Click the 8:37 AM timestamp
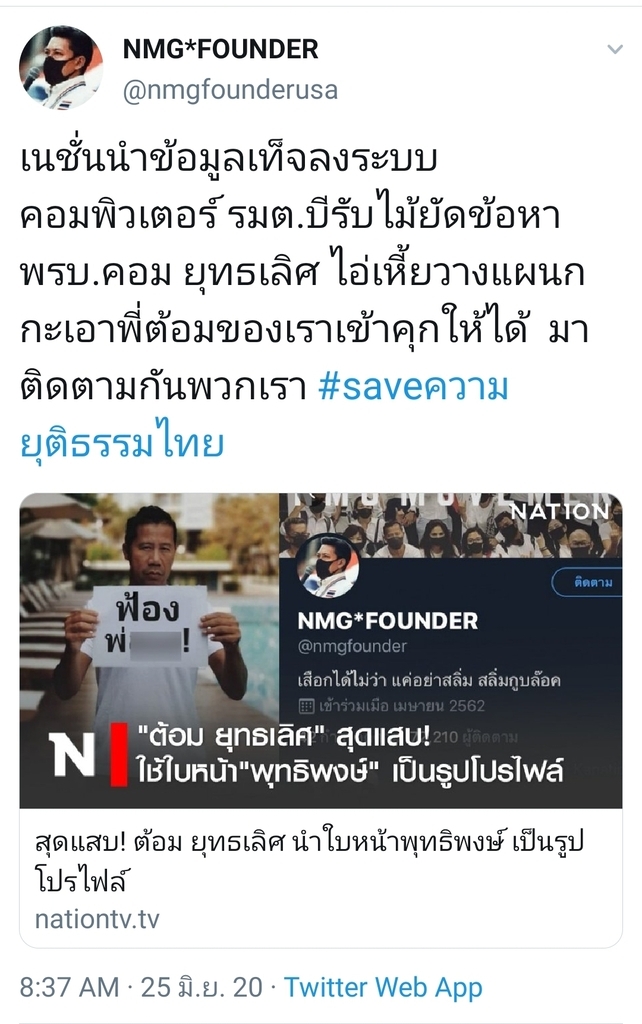This screenshot has height=1024, width=642. click(69, 987)
